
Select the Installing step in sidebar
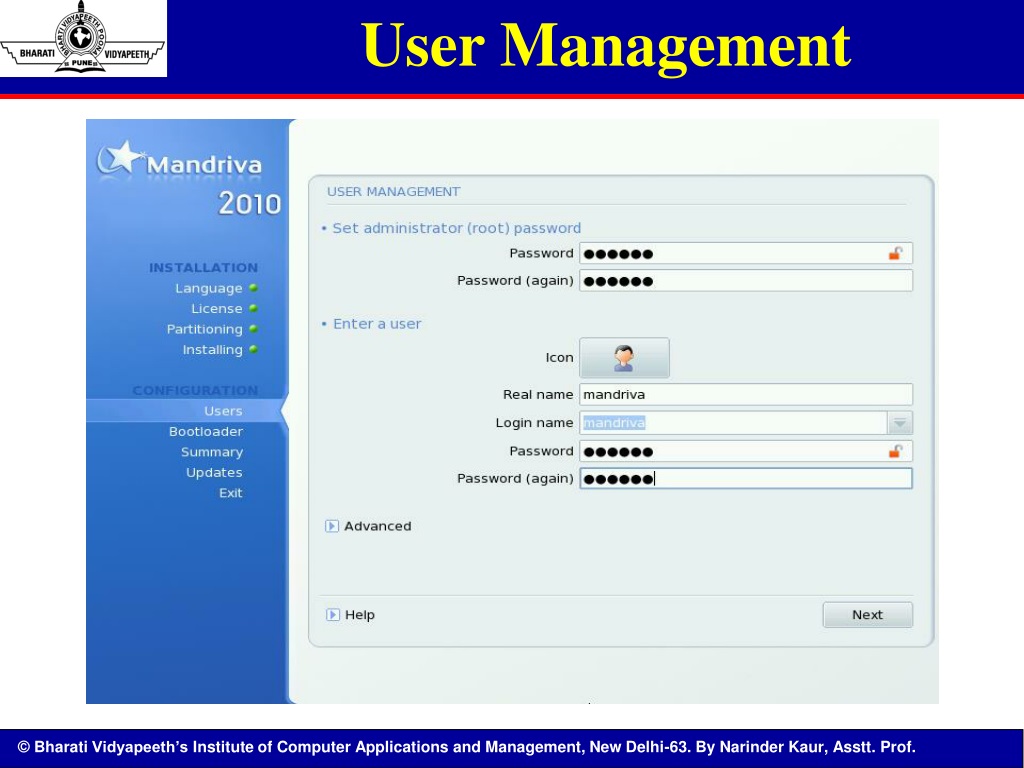(x=212, y=350)
